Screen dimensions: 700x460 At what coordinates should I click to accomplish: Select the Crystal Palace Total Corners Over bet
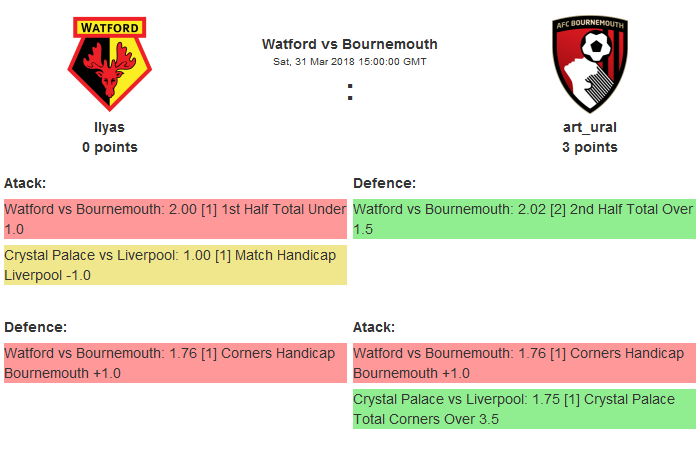(523, 409)
